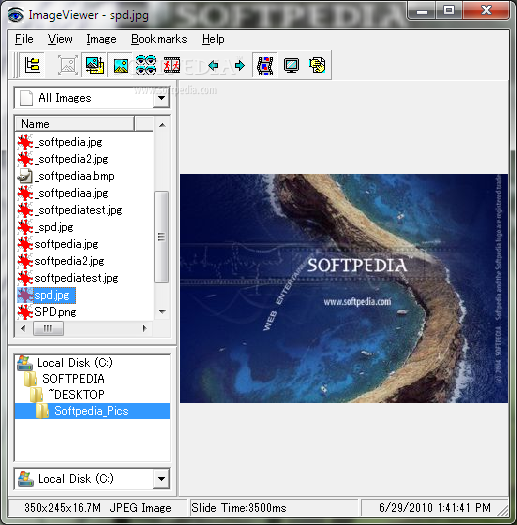Click file list scroll up arrow
This screenshot has height=525, width=517.
point(162,125)
